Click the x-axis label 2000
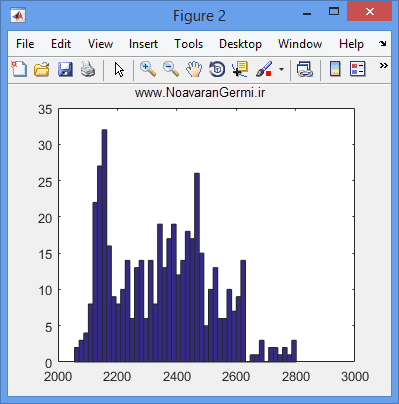399x404 pixels. coord(58,377)
